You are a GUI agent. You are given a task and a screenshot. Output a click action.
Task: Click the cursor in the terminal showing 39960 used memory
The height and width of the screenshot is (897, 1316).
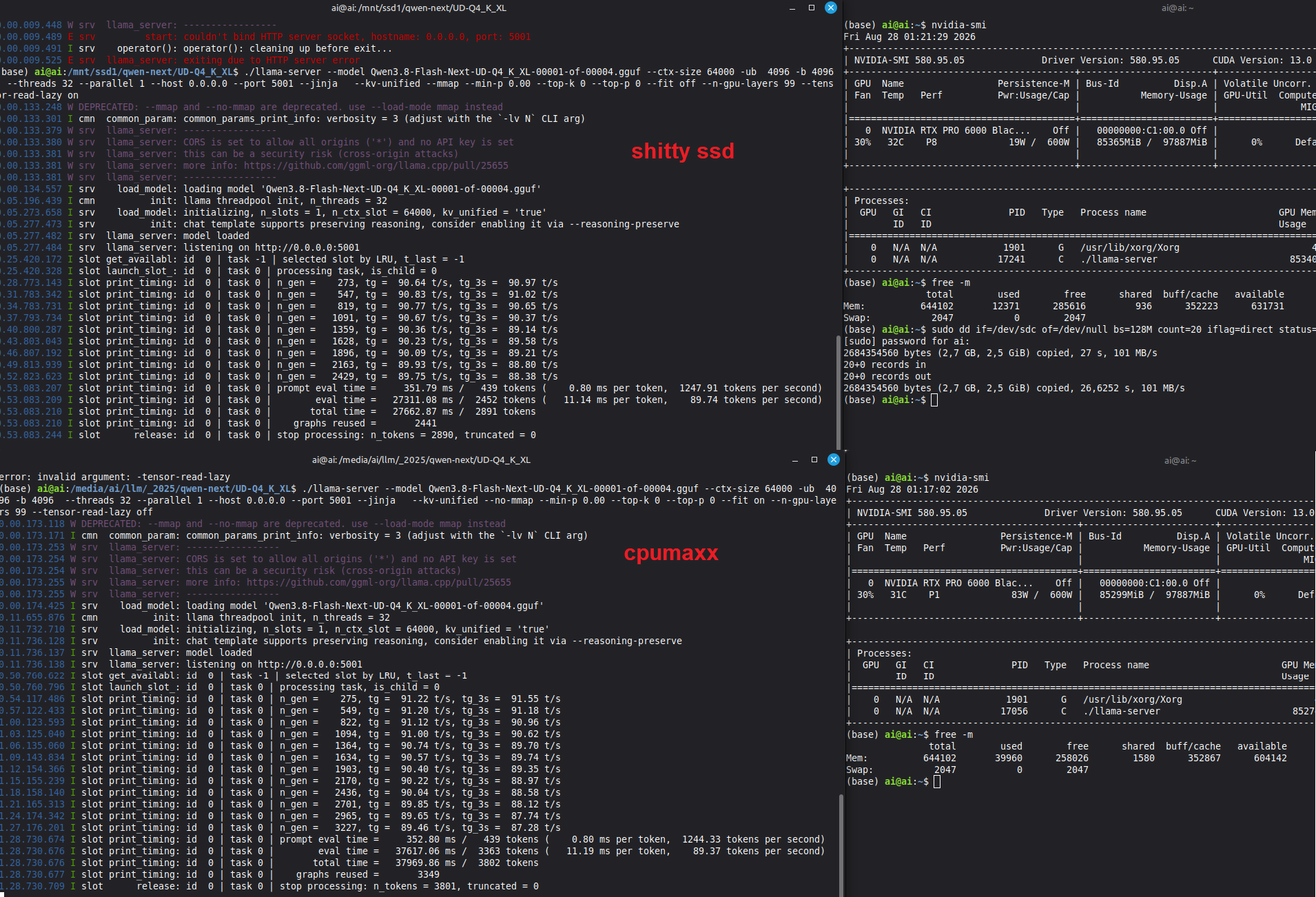click(x=937, y=781)
